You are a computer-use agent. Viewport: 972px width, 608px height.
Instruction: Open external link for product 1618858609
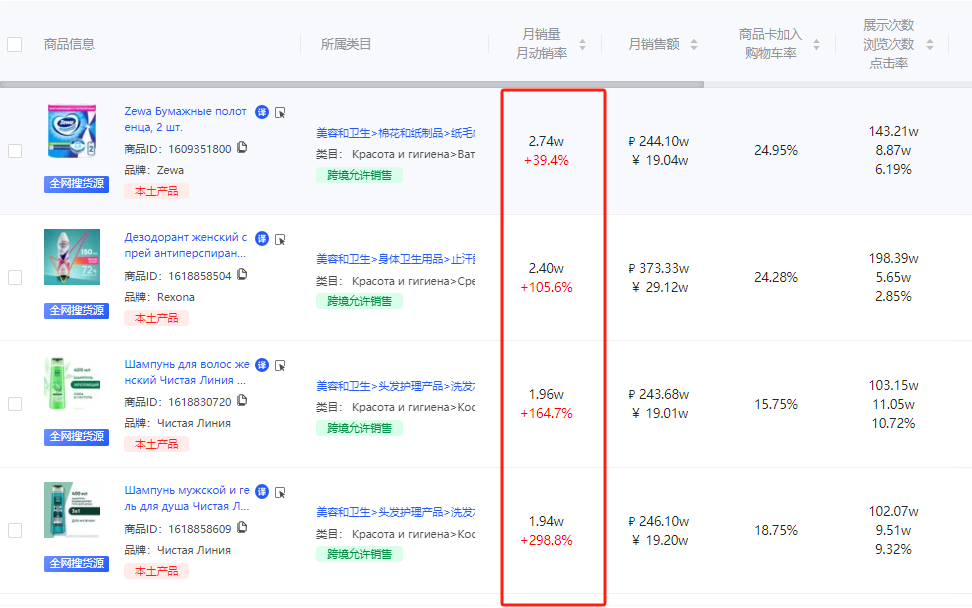280,492
